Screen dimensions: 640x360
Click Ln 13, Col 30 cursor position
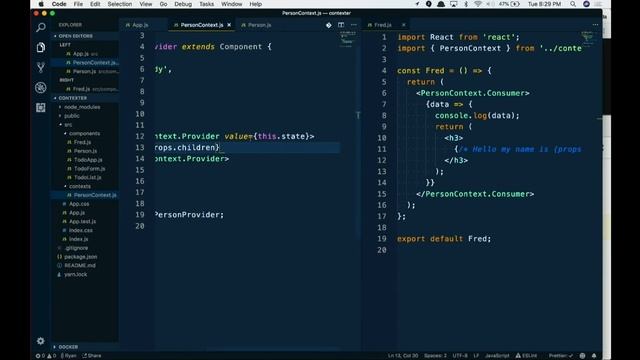(x=403, y=356)
